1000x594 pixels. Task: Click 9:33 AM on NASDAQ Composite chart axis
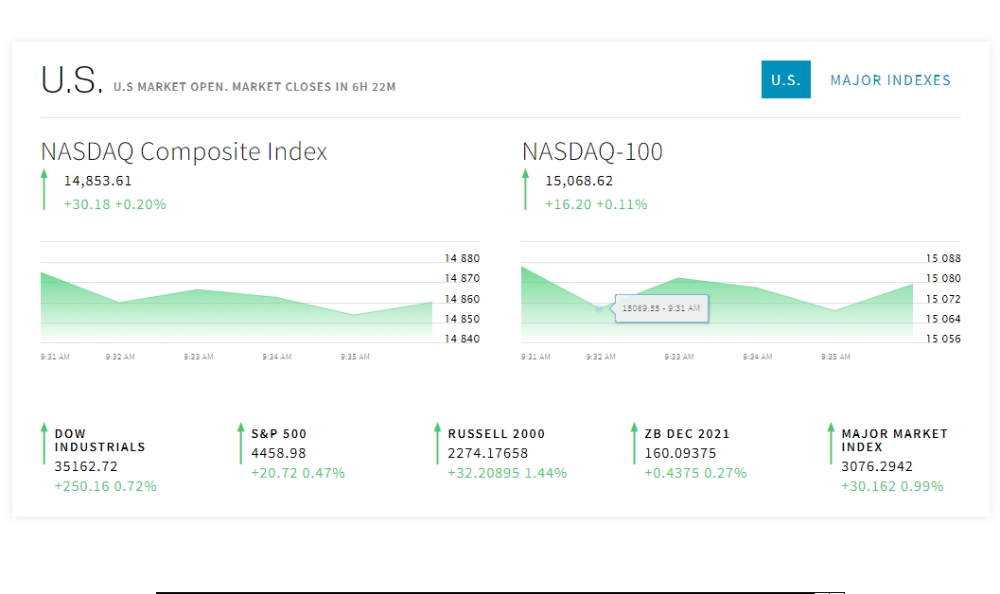pos(198,357)
